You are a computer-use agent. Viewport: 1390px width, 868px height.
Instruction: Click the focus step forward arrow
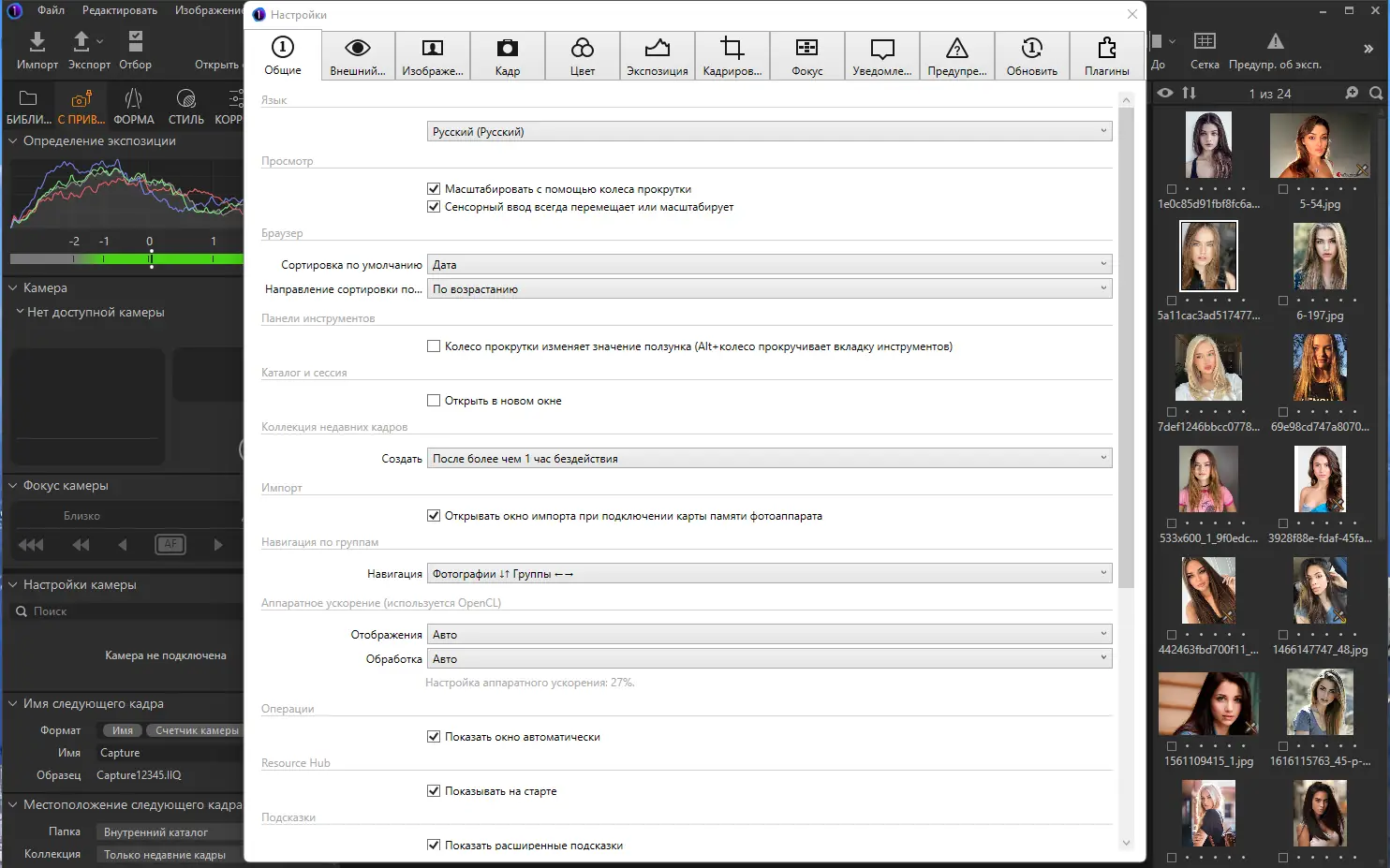(x=218, y=545)
